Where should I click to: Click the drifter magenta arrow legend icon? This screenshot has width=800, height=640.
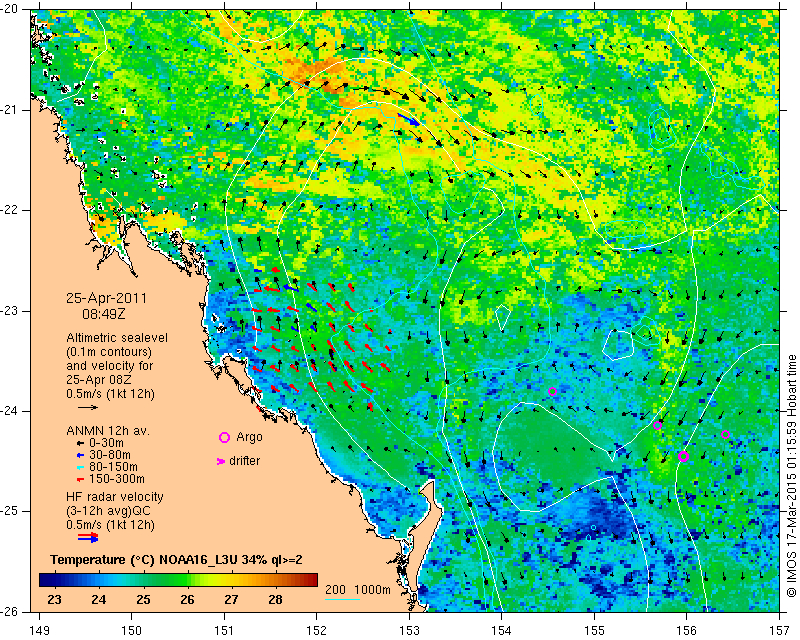221,461
